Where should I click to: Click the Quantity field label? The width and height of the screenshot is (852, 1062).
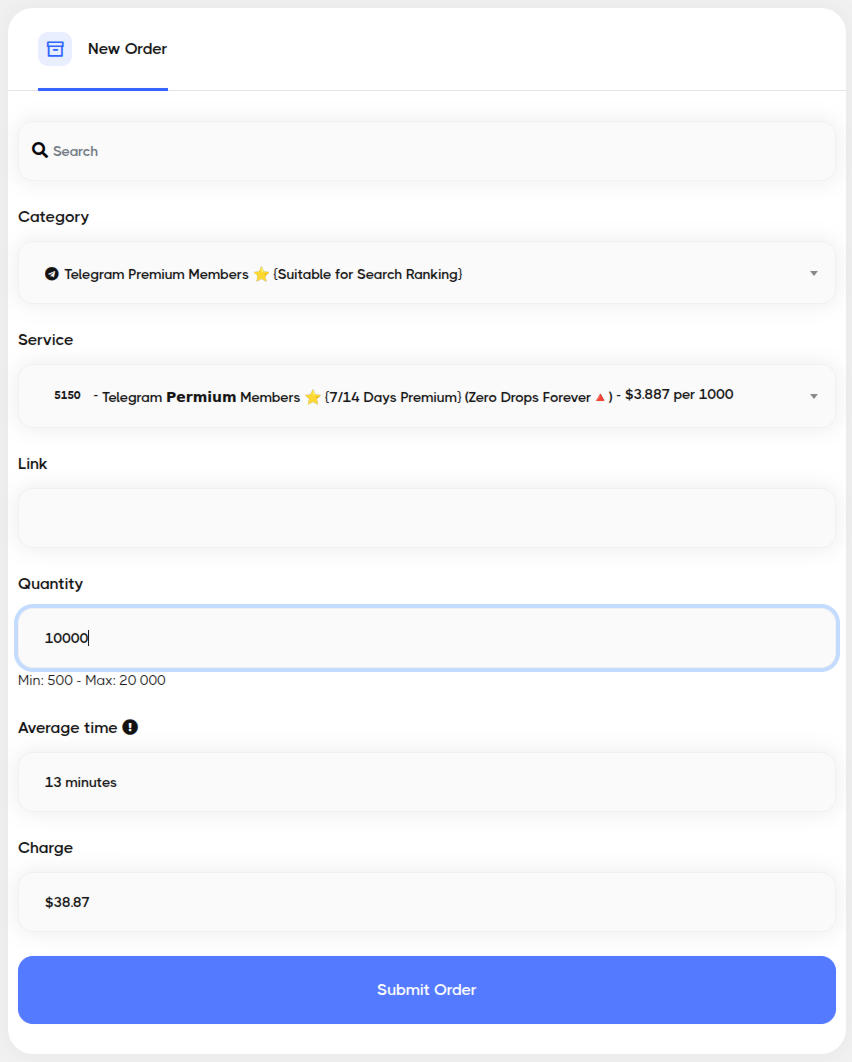[x=51, y=584]
